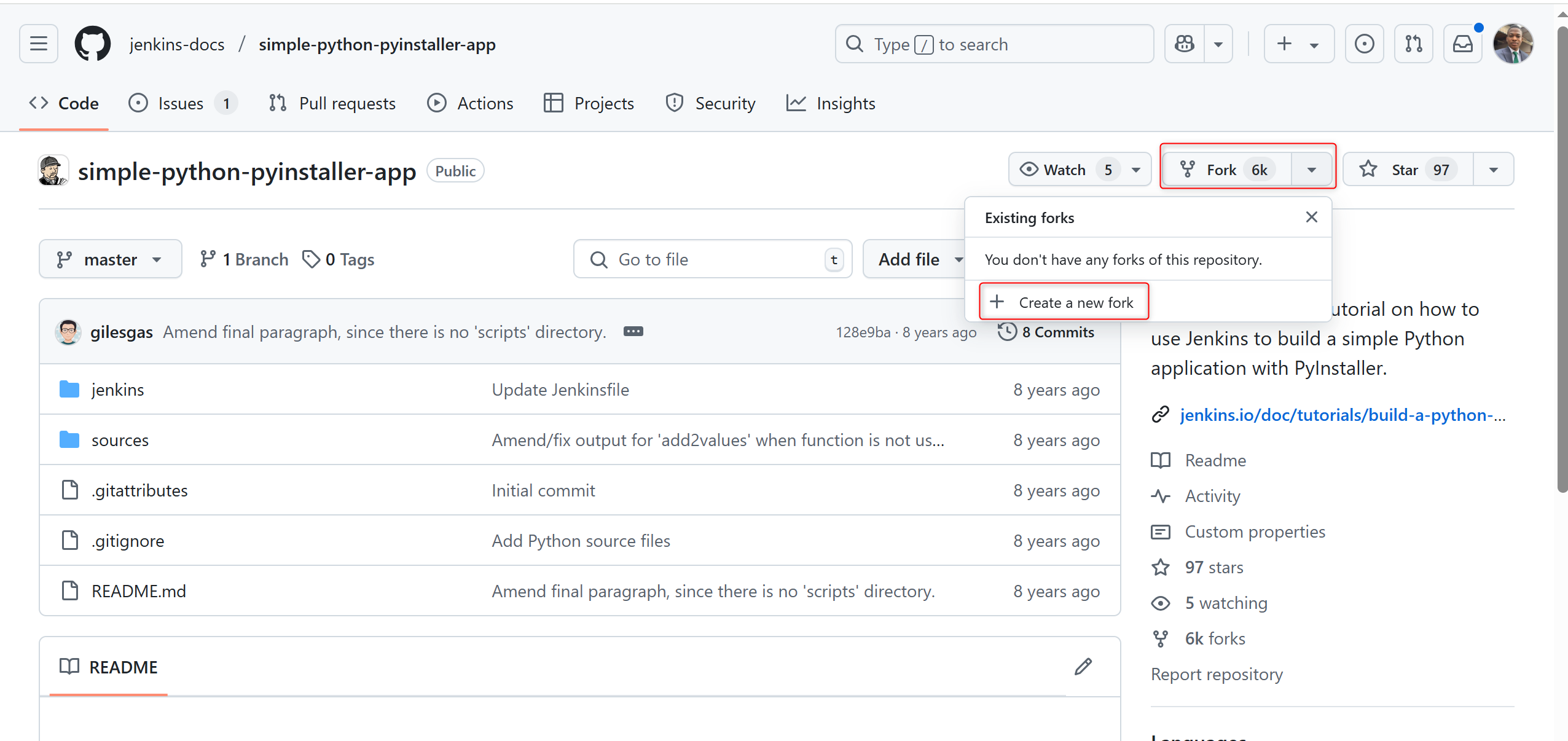Star the repository
Screen dimensions: 1568x741
click(x=1408, y=170)
